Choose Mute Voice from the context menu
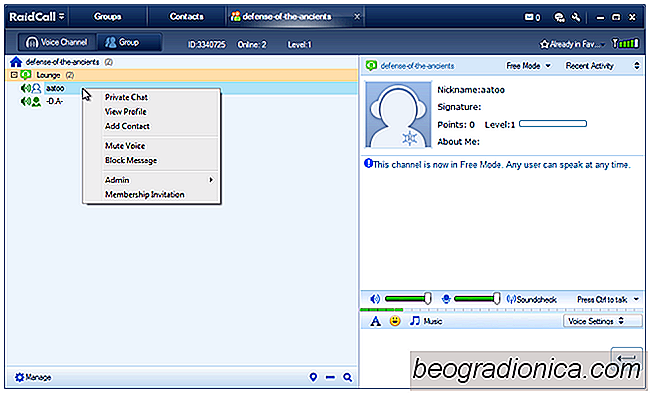650x393 pixels. tap(125, 146)
